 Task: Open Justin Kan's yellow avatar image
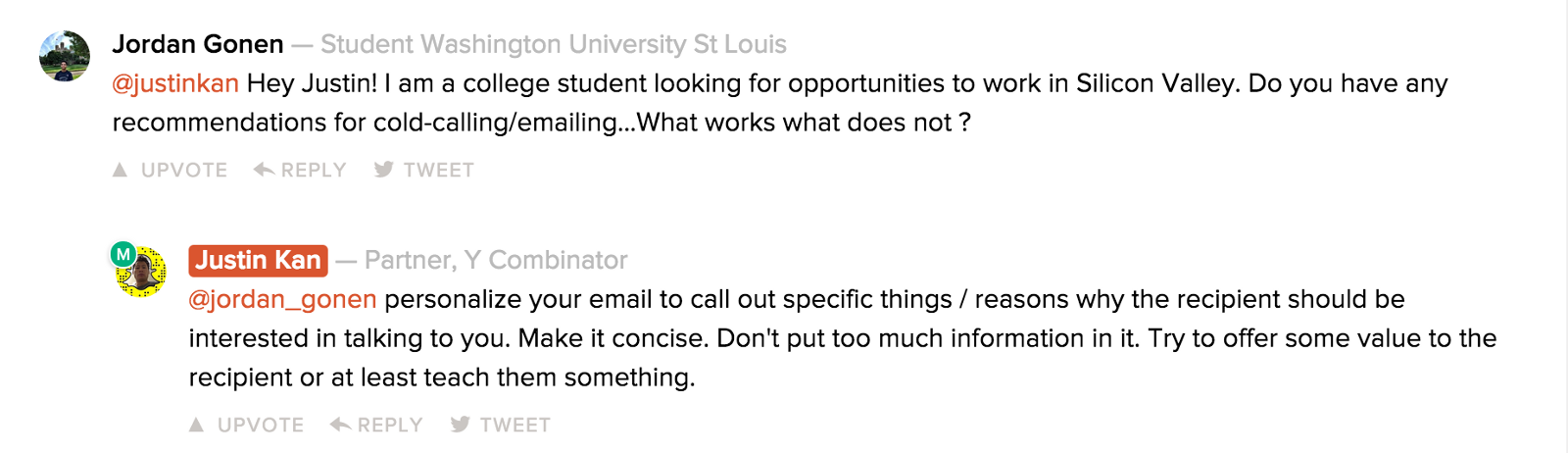coord(143,274)
